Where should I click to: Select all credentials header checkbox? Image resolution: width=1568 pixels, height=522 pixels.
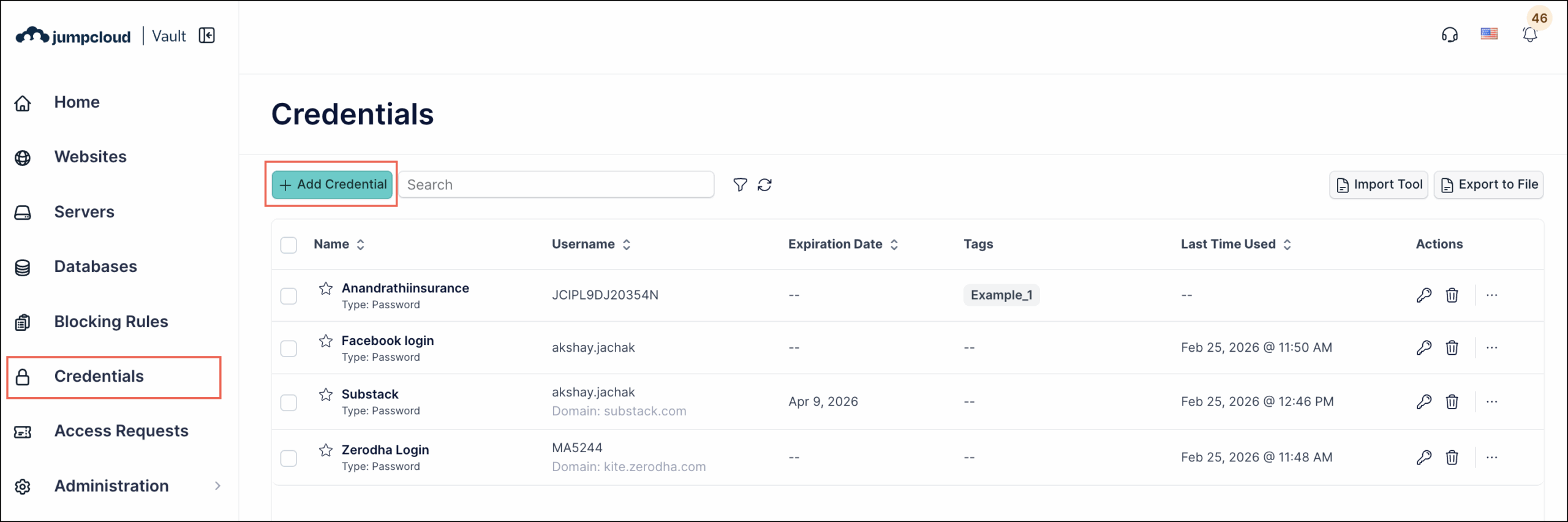click(x=288, y=245)
